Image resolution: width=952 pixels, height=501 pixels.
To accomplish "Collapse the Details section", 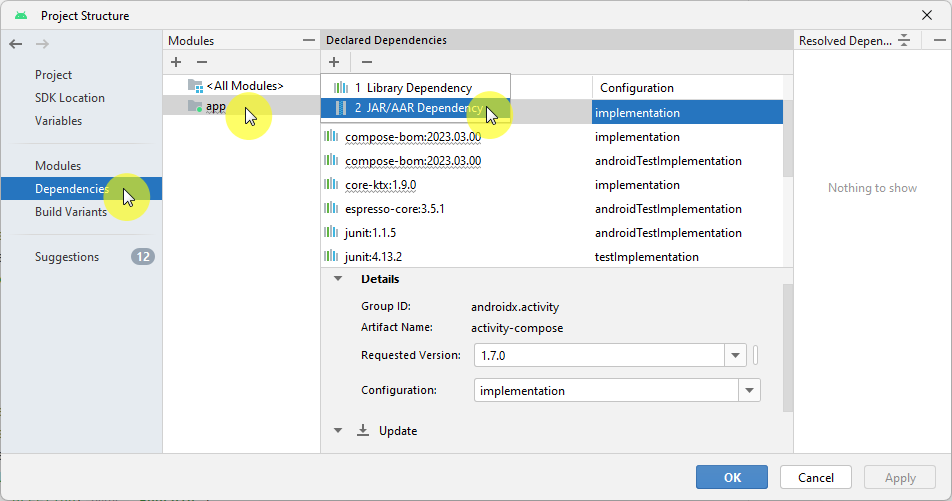I will tap(338, 280).
